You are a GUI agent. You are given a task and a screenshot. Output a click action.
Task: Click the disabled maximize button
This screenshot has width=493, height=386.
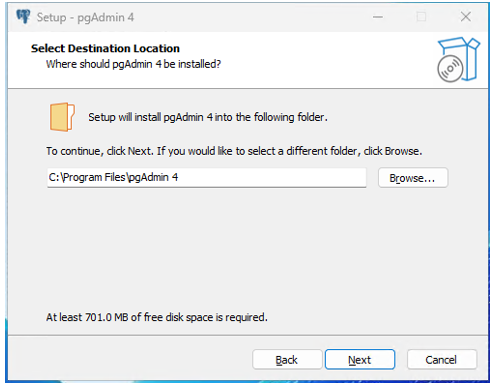tap(421, 17)
